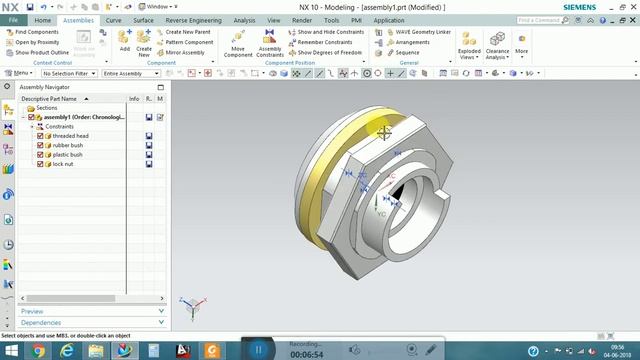Click the Help question mark icon in ribbon
The width and height of the screenshot is (640, 360).
click(x=603, y=20)
